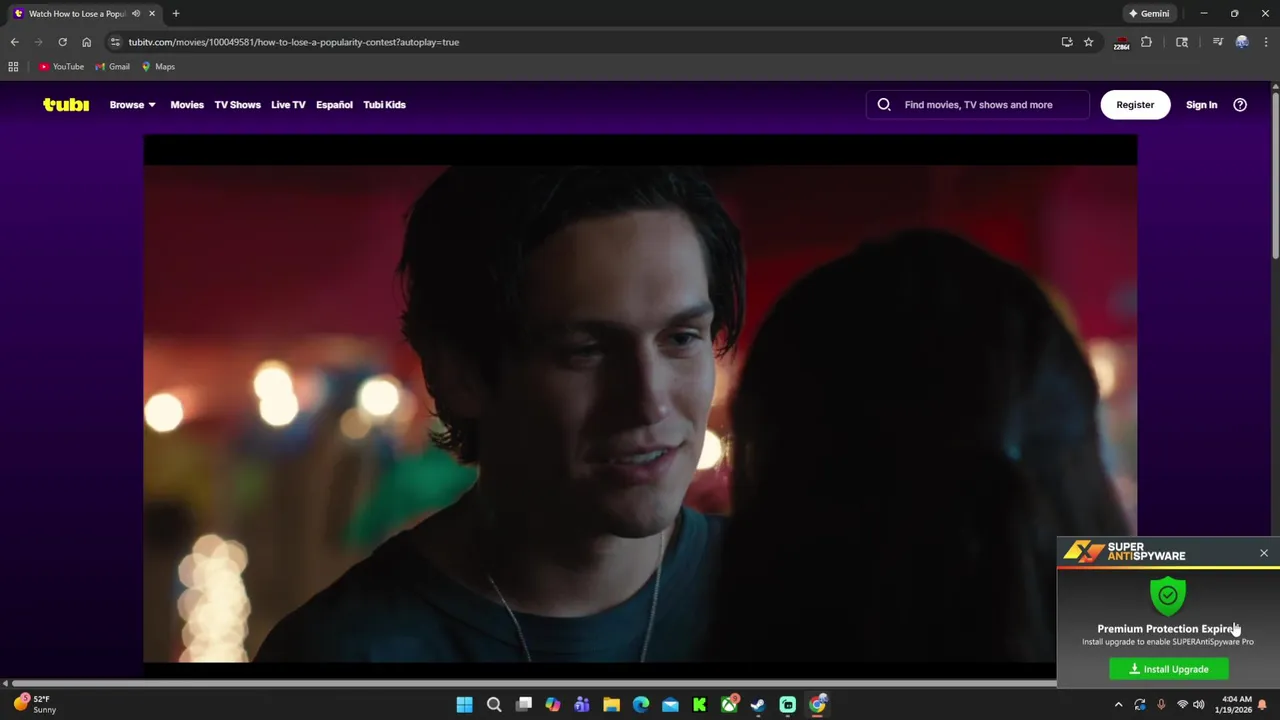Open the notifications bell icon

tap(1263, 704)
